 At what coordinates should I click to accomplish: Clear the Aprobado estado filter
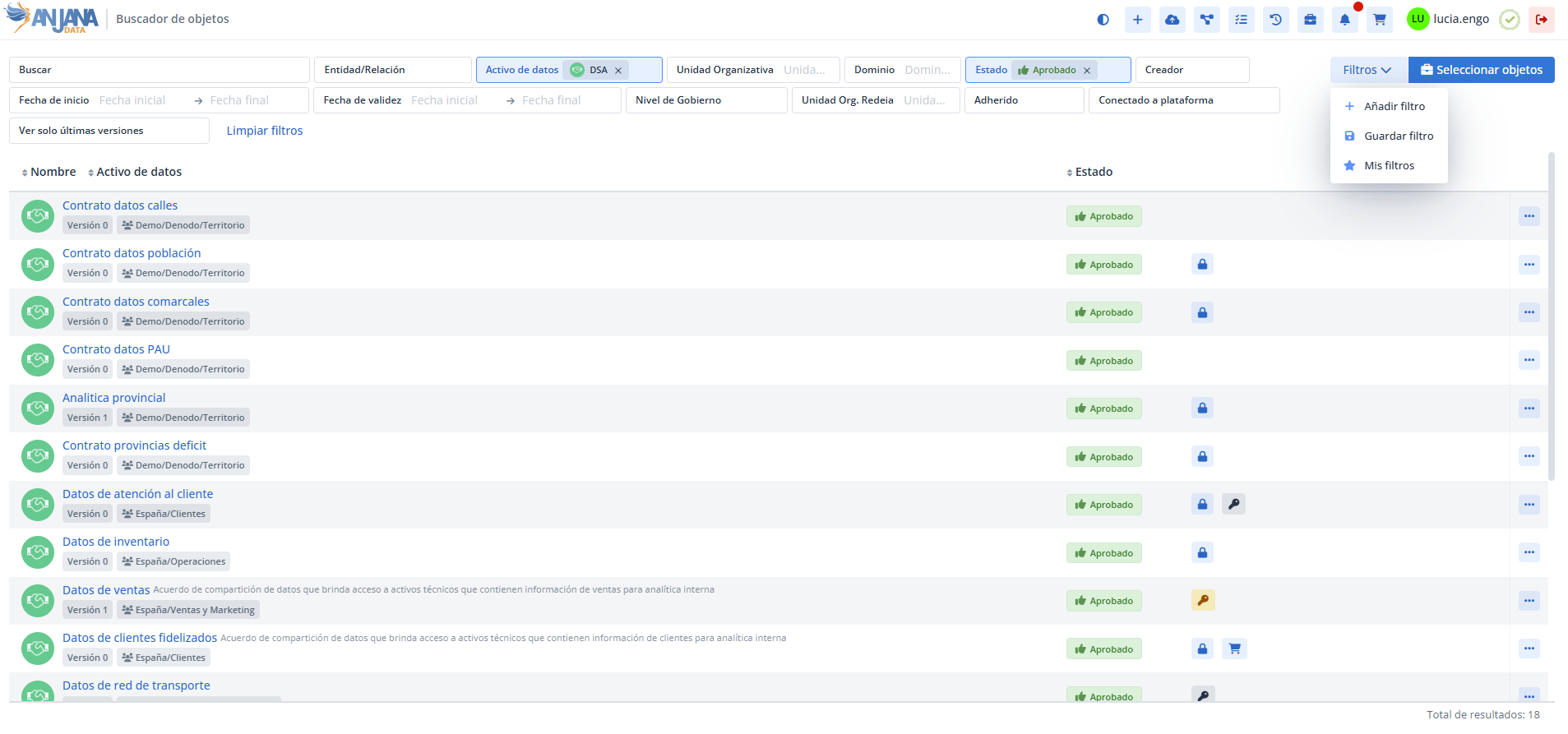click(1087, 71)
